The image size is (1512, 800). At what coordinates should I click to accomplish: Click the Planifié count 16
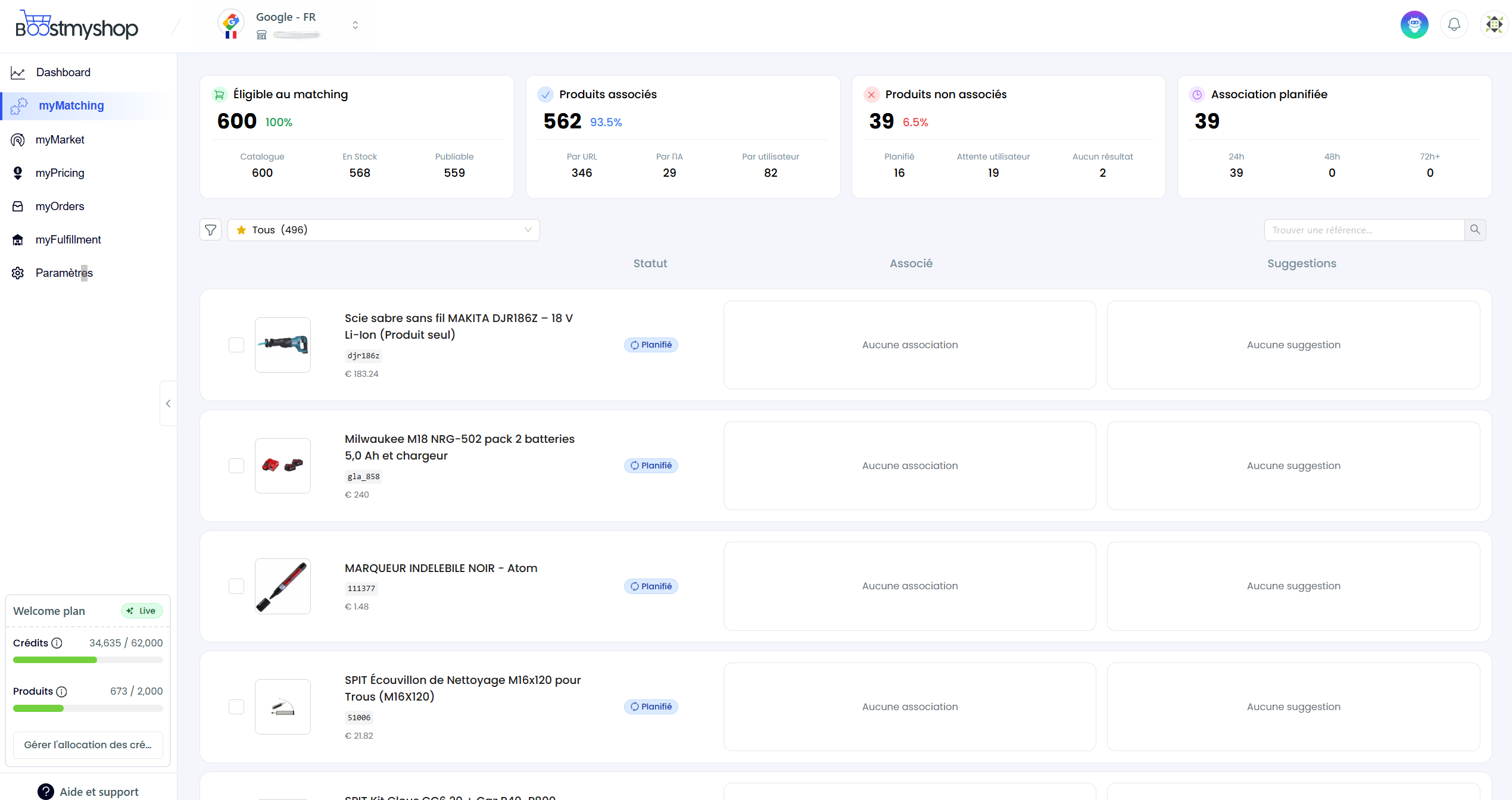pos(899,173)
